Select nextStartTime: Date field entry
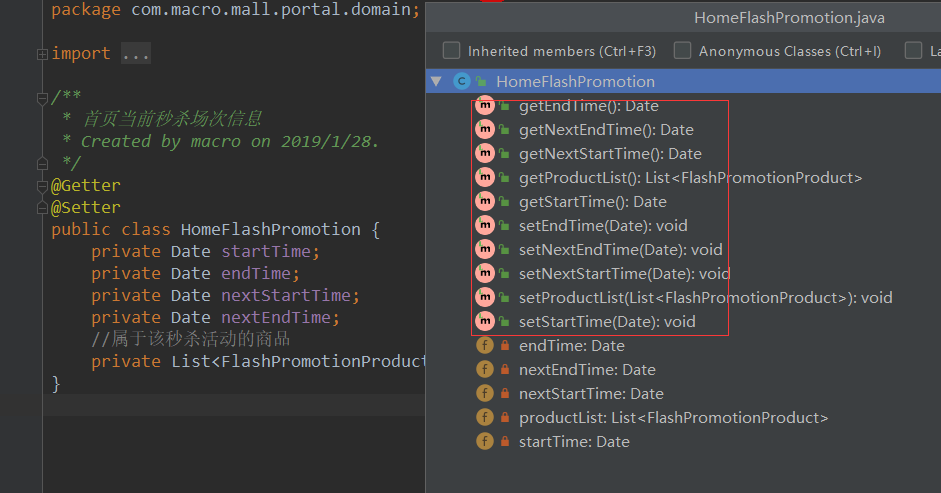Screen dimensions: 941x493 (591, 394)
